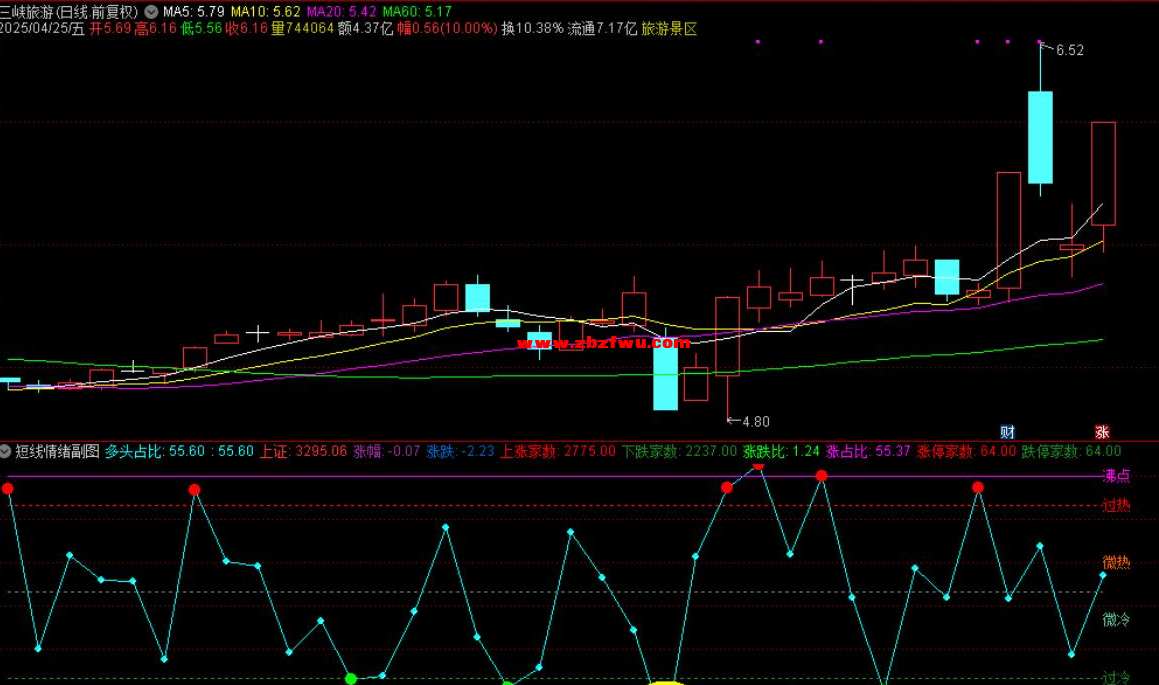Select the large cyan candle above 4.80 low
This screenshot has width=1159, height=685.
point(665,374)
